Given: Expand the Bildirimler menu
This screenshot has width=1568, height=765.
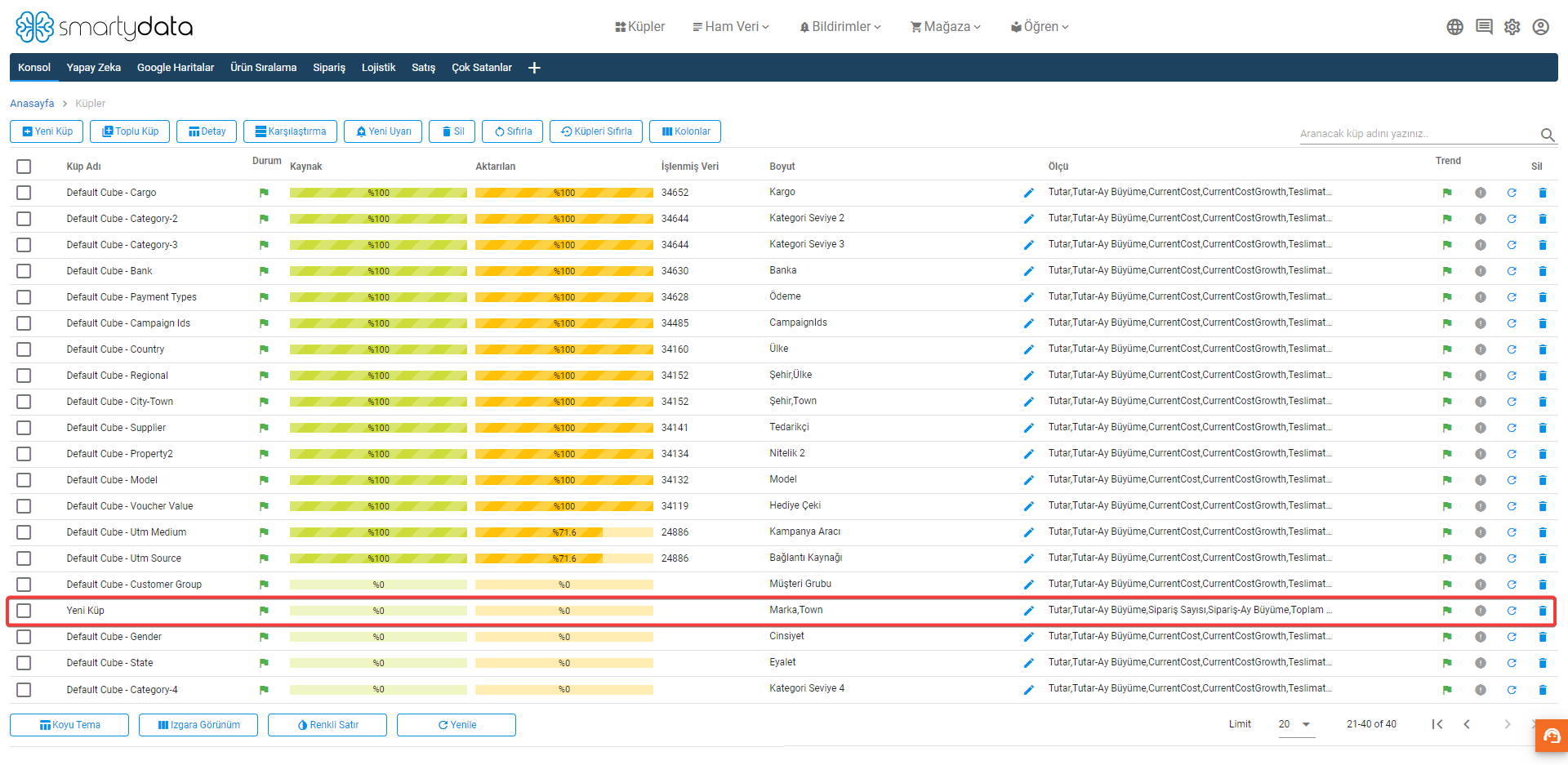Looking at the screenshot, I should 840,27.
